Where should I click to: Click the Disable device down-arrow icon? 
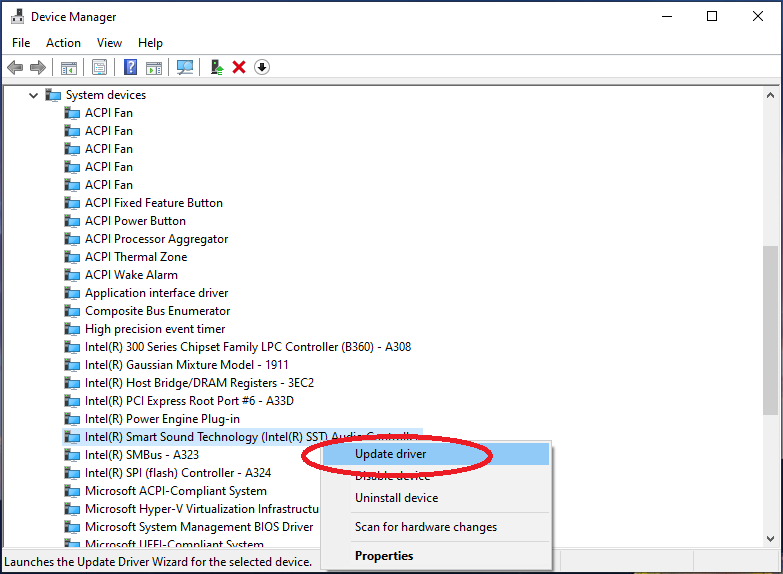(x=262, y=67)
